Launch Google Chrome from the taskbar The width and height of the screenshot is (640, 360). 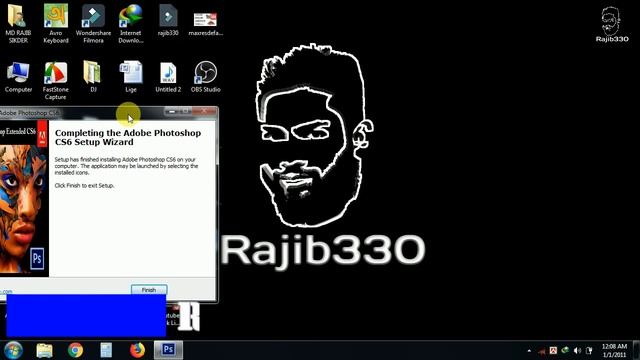coord(76,350)
